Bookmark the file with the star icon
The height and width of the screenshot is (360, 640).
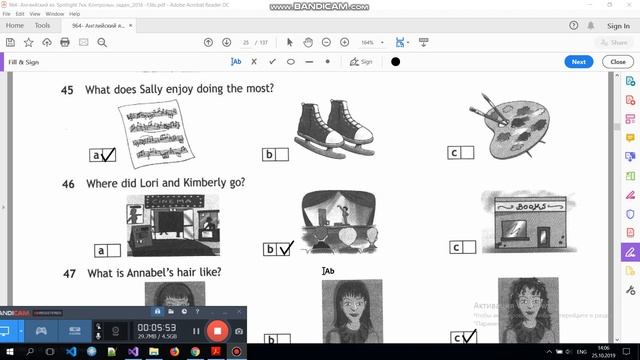pyautogui.click(x=29, y=42)
